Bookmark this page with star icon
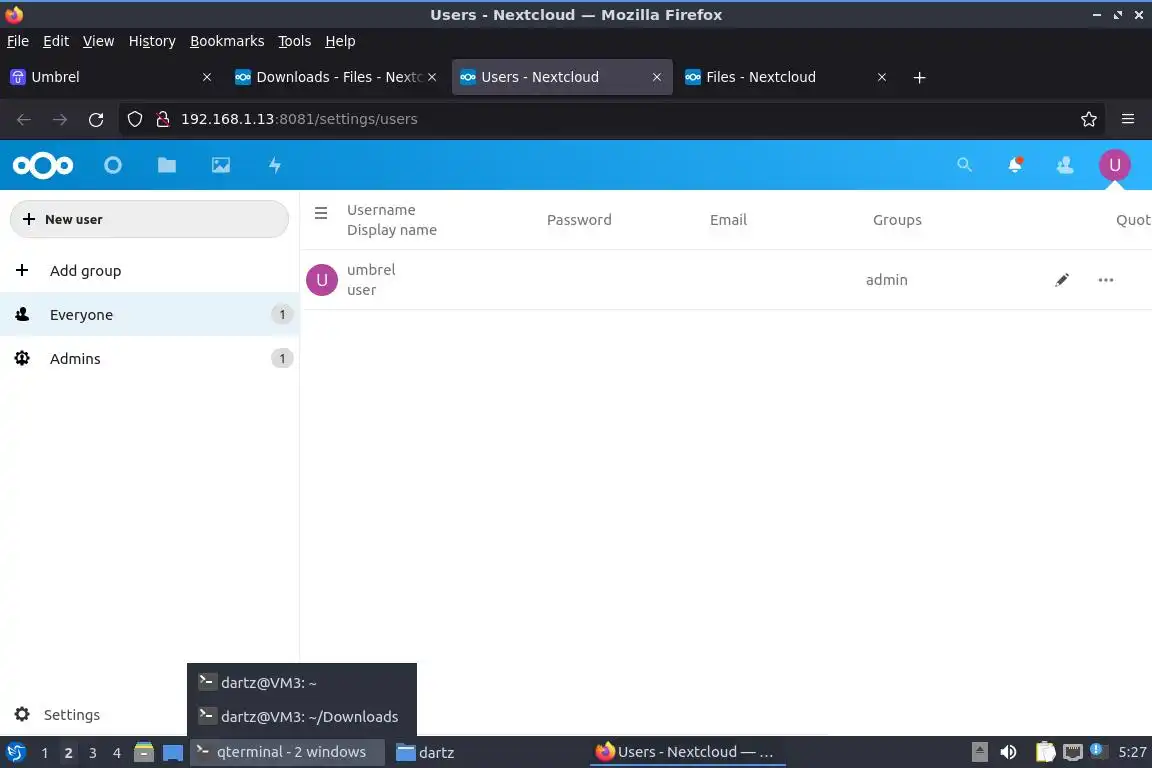 [1088, 119]
